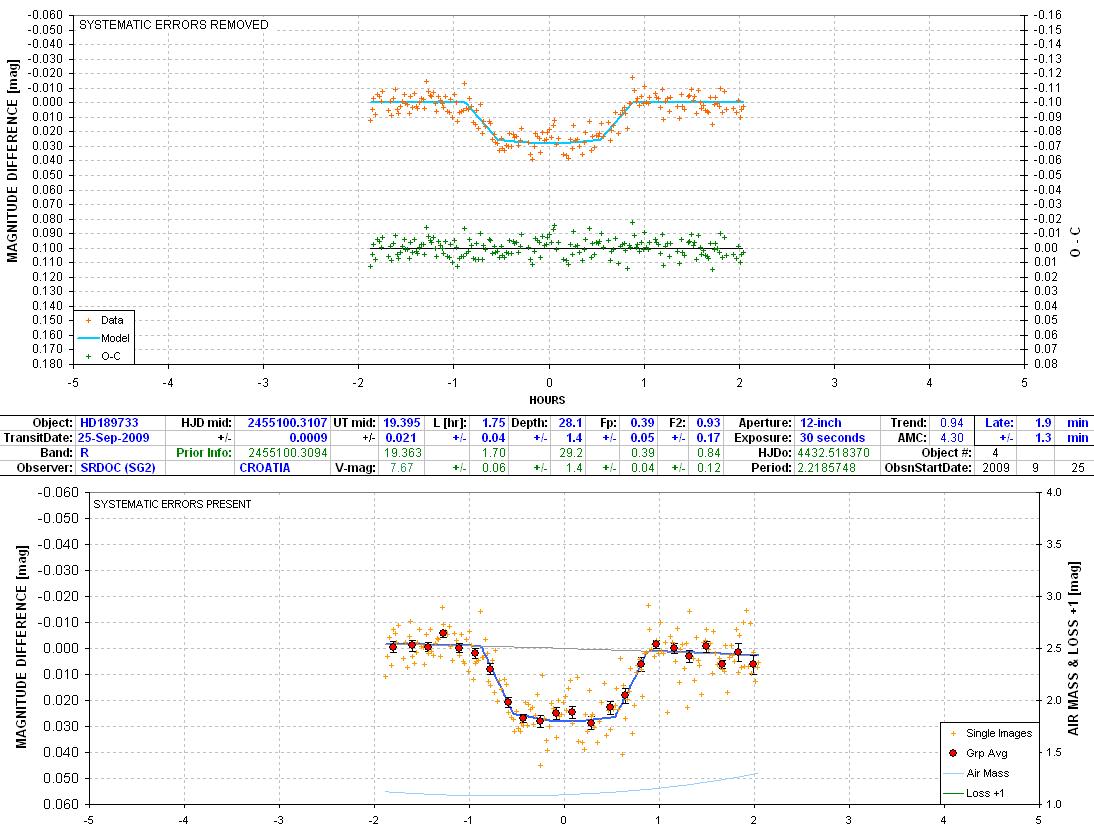Screen dimensions: 1094x830
Task: Click the CROATIA cell
Action: tap(264, 467)
